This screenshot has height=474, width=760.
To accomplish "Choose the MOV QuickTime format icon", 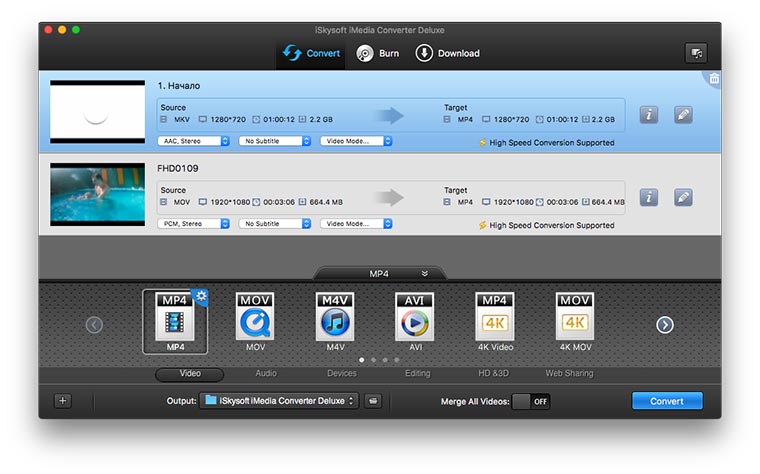I will [x=255, y=318].
